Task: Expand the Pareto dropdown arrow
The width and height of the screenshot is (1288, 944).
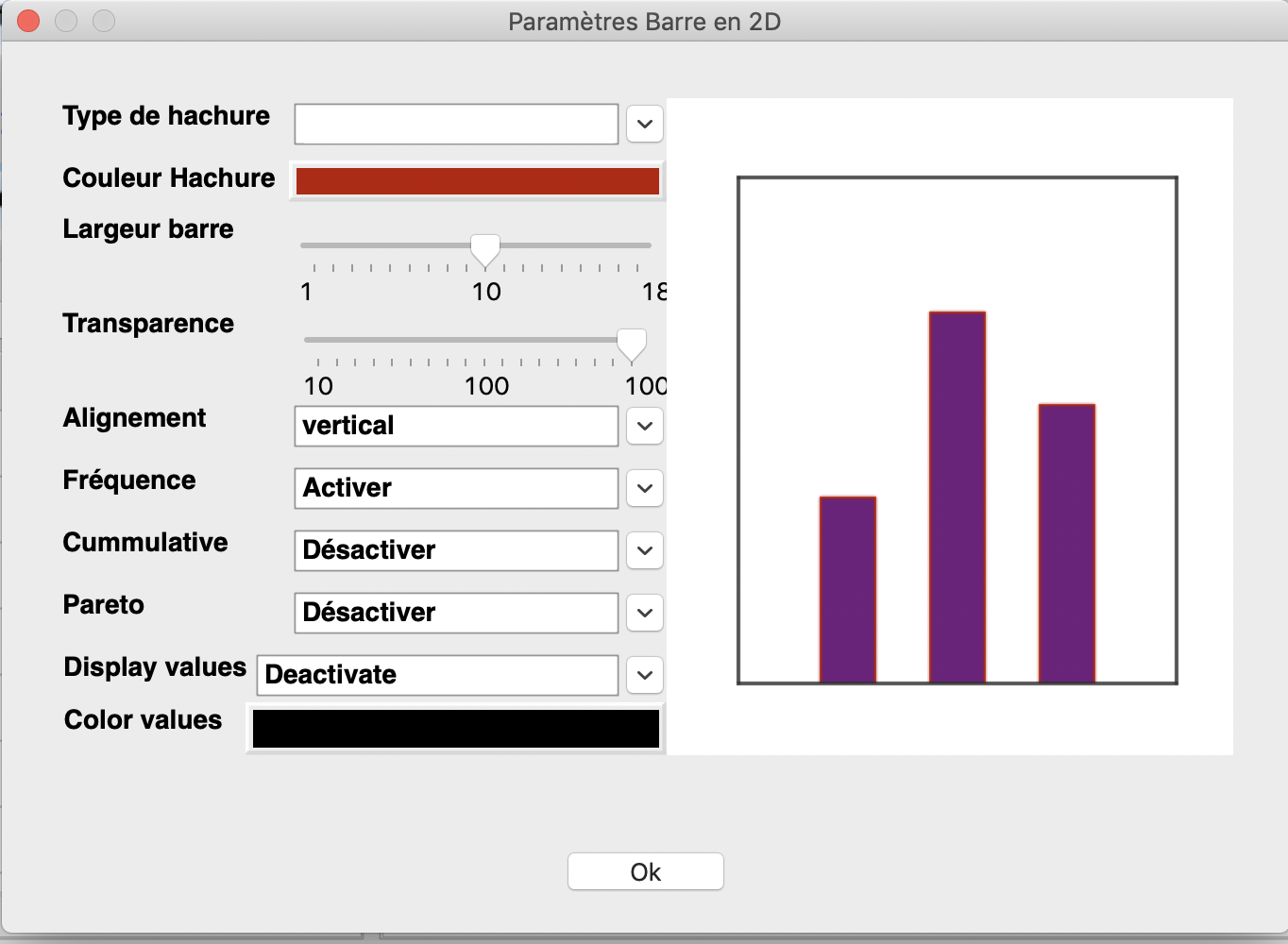Action: (645, 613)
